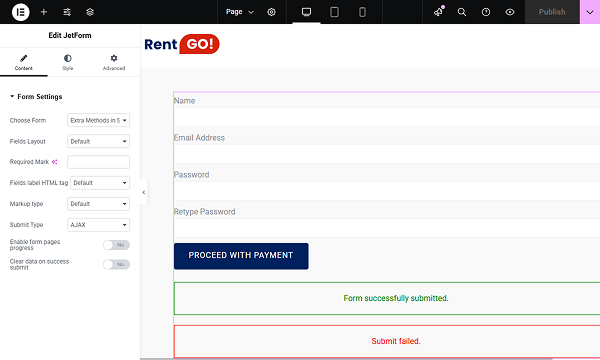The image size is (600, 360).
Task: Add element with the plus icon
Action: [x=44, y=12]
